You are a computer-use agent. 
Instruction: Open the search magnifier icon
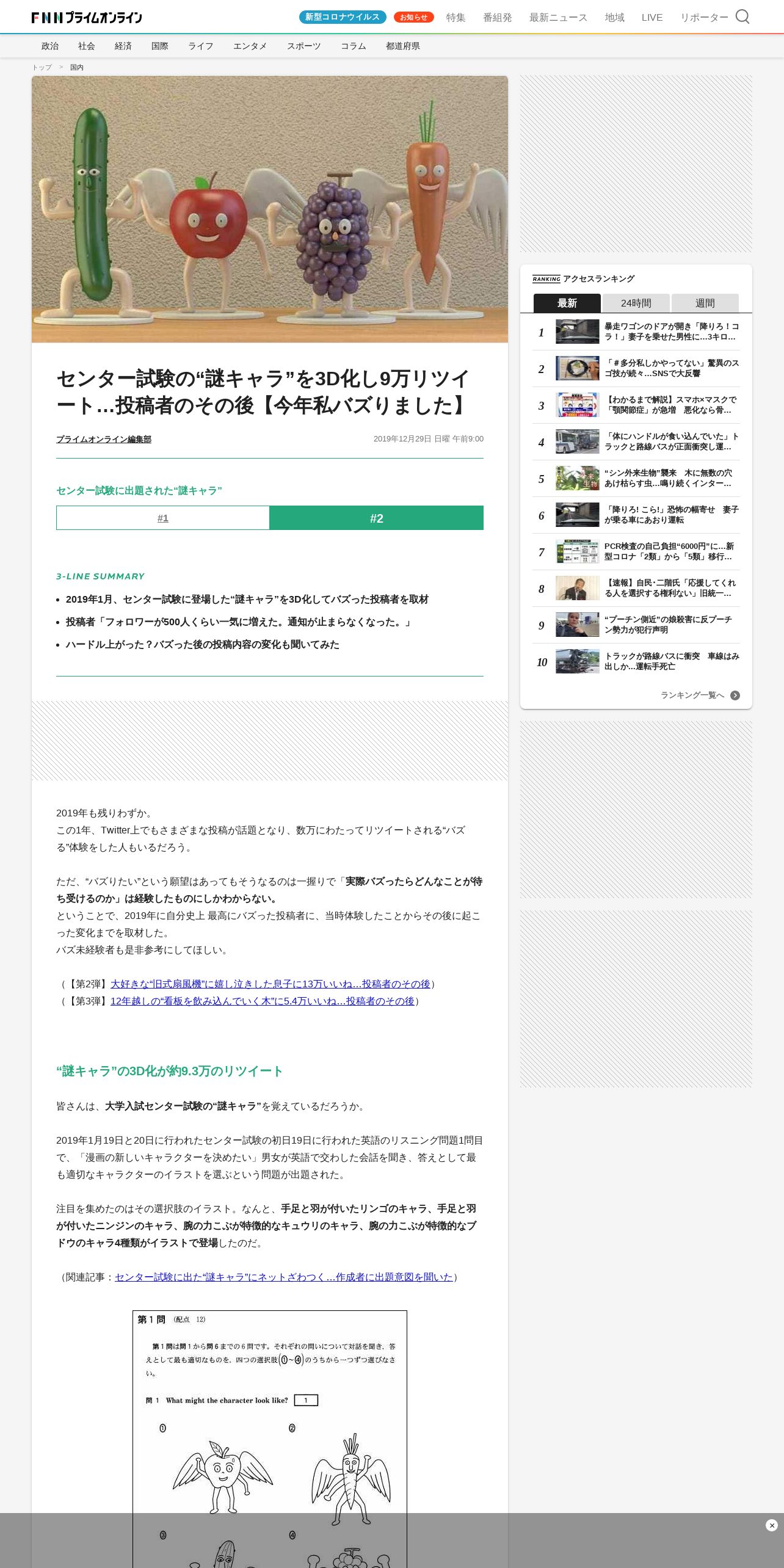(x=742, y=16)
